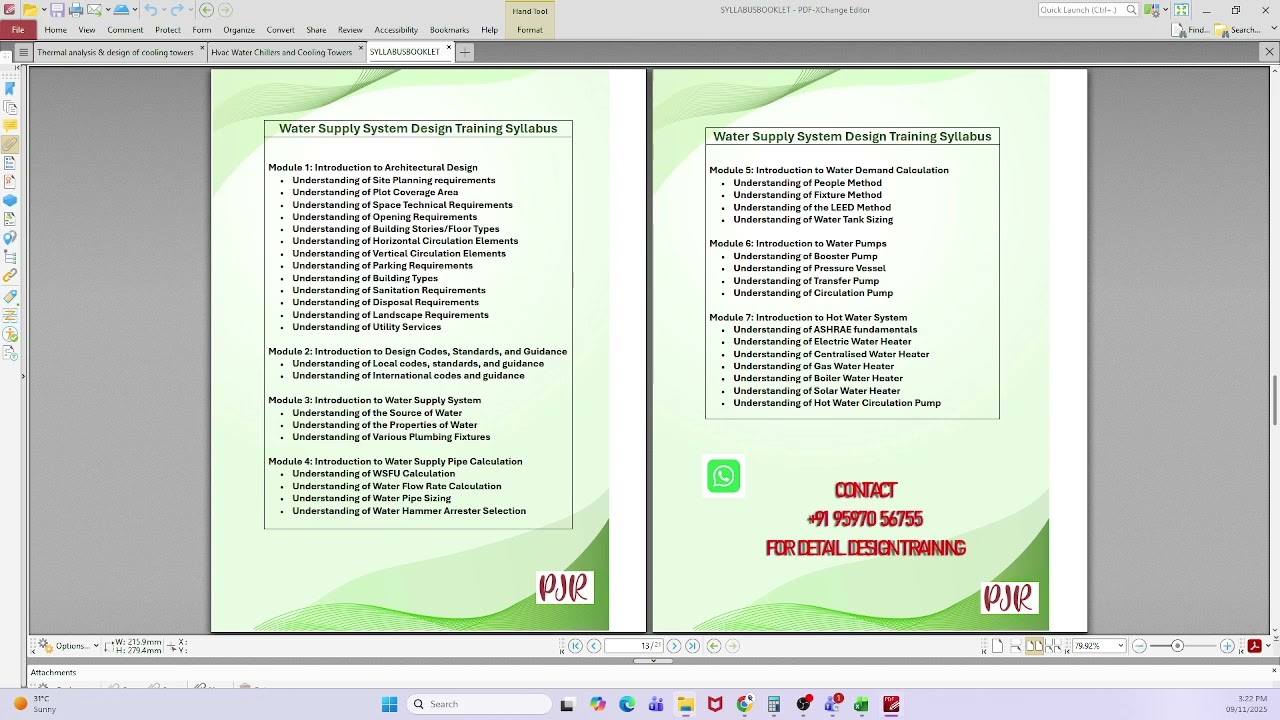Open the Convert ribbon tab
Screen dimensions: 1280x720
280,30
